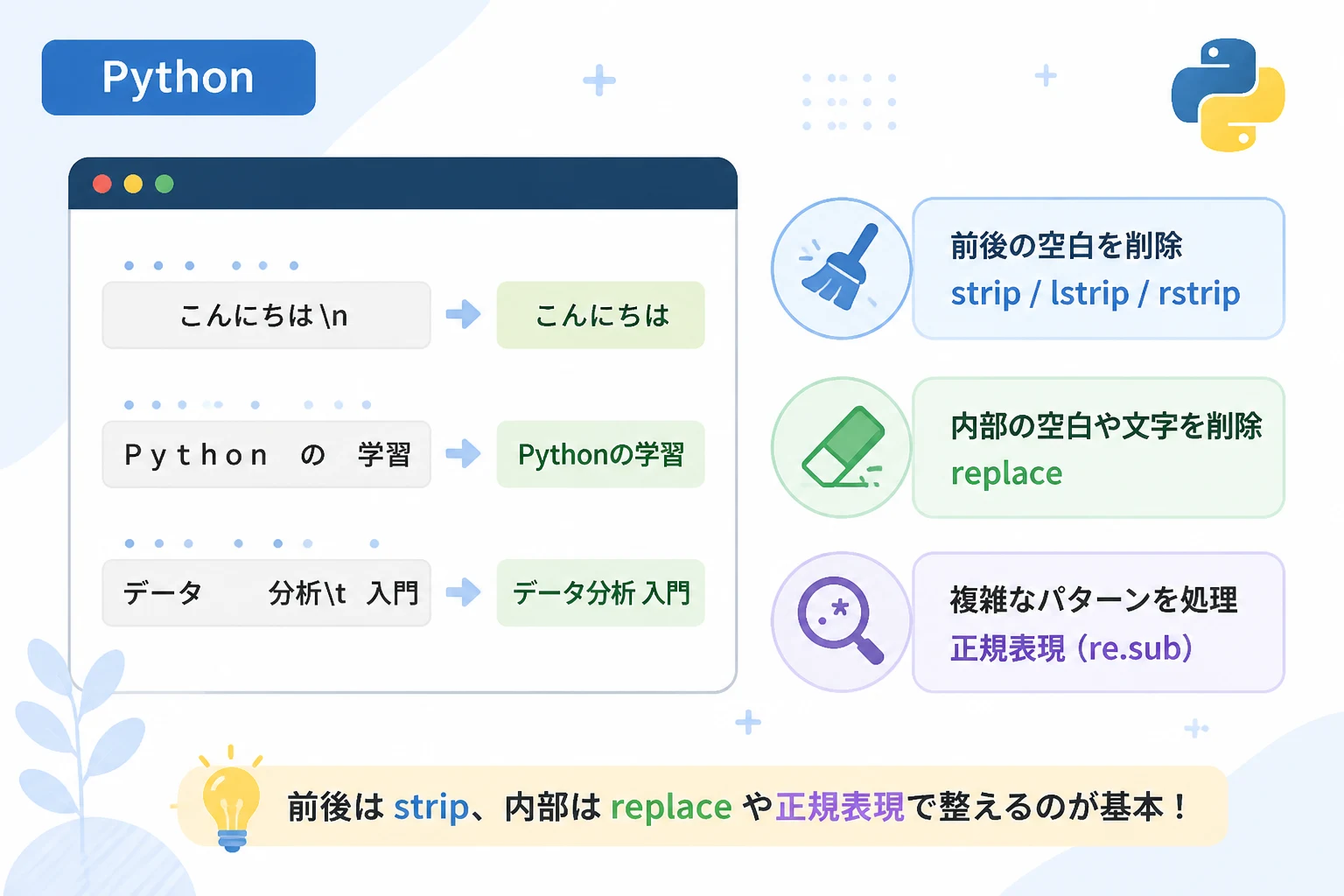
Task: Open the strip / lstrip / rstrip card
Action: coord(1098,268)
